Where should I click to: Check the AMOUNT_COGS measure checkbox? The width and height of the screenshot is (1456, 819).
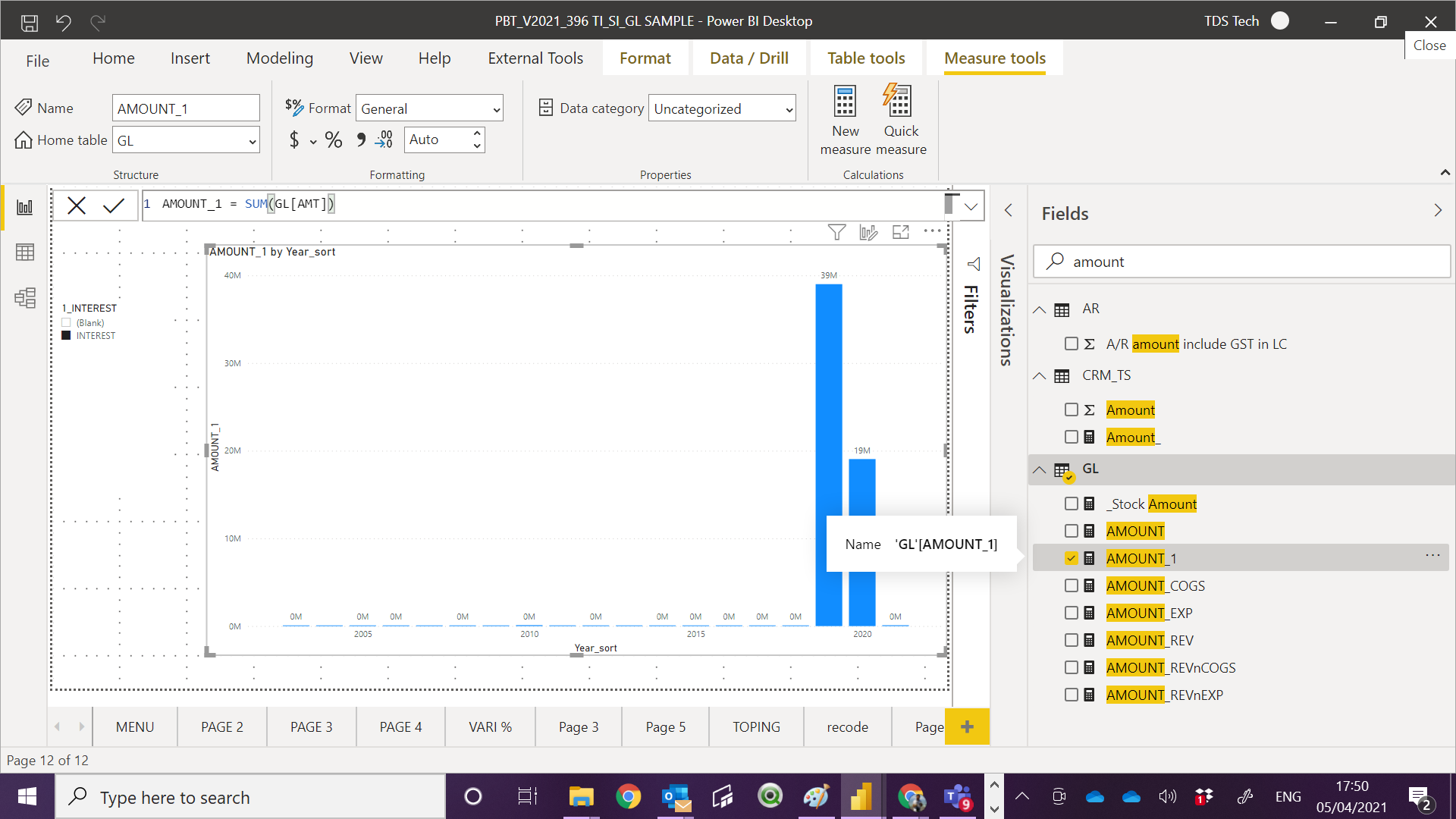pyautogui.click(x=1072, y=585)
